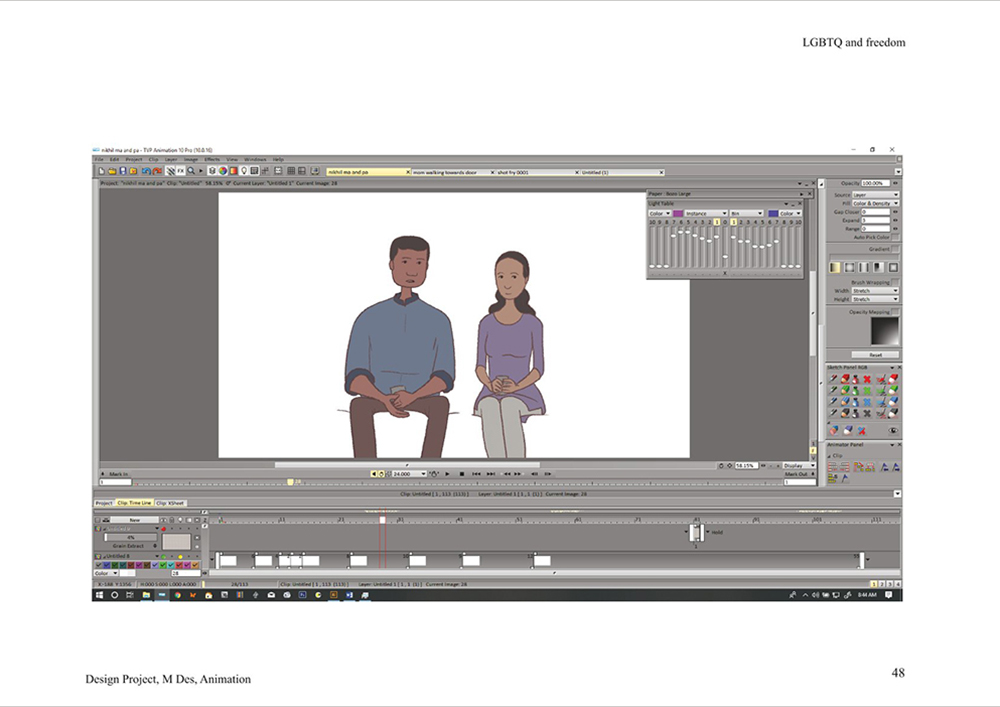Expand the 24.000 frame rate dropdown
The height and width of the screenshot is (707, 1000).
[x=409, y=474]
